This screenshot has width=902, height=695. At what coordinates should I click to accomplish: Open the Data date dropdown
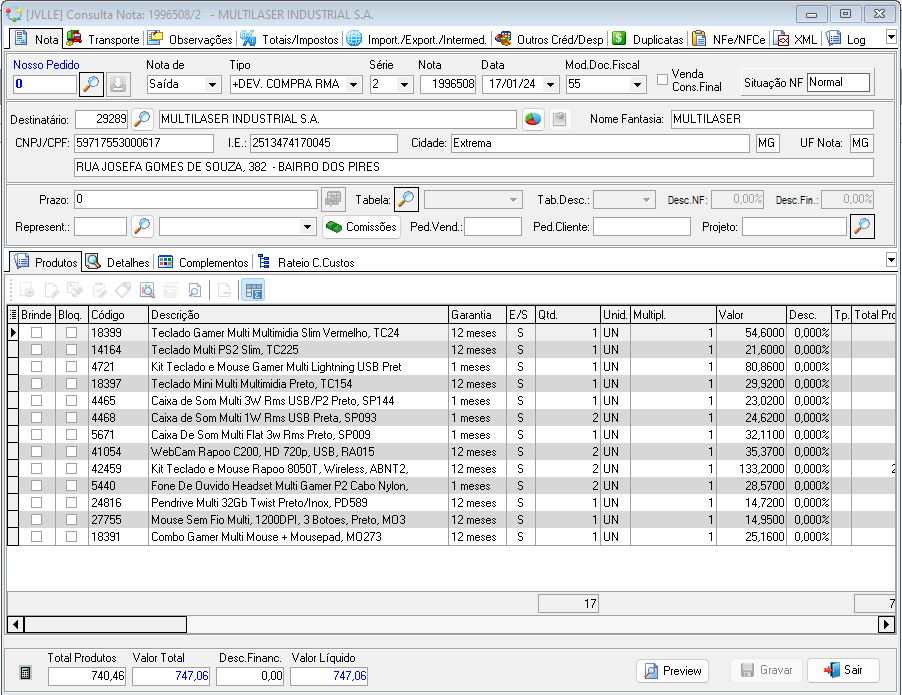(x=551, y=85)
